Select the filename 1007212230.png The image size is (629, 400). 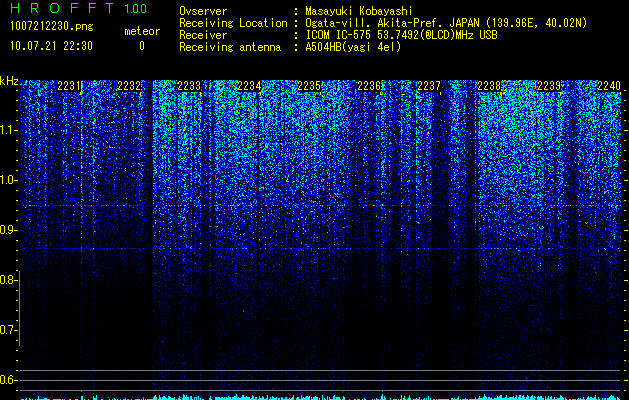(x=52, y=27)
